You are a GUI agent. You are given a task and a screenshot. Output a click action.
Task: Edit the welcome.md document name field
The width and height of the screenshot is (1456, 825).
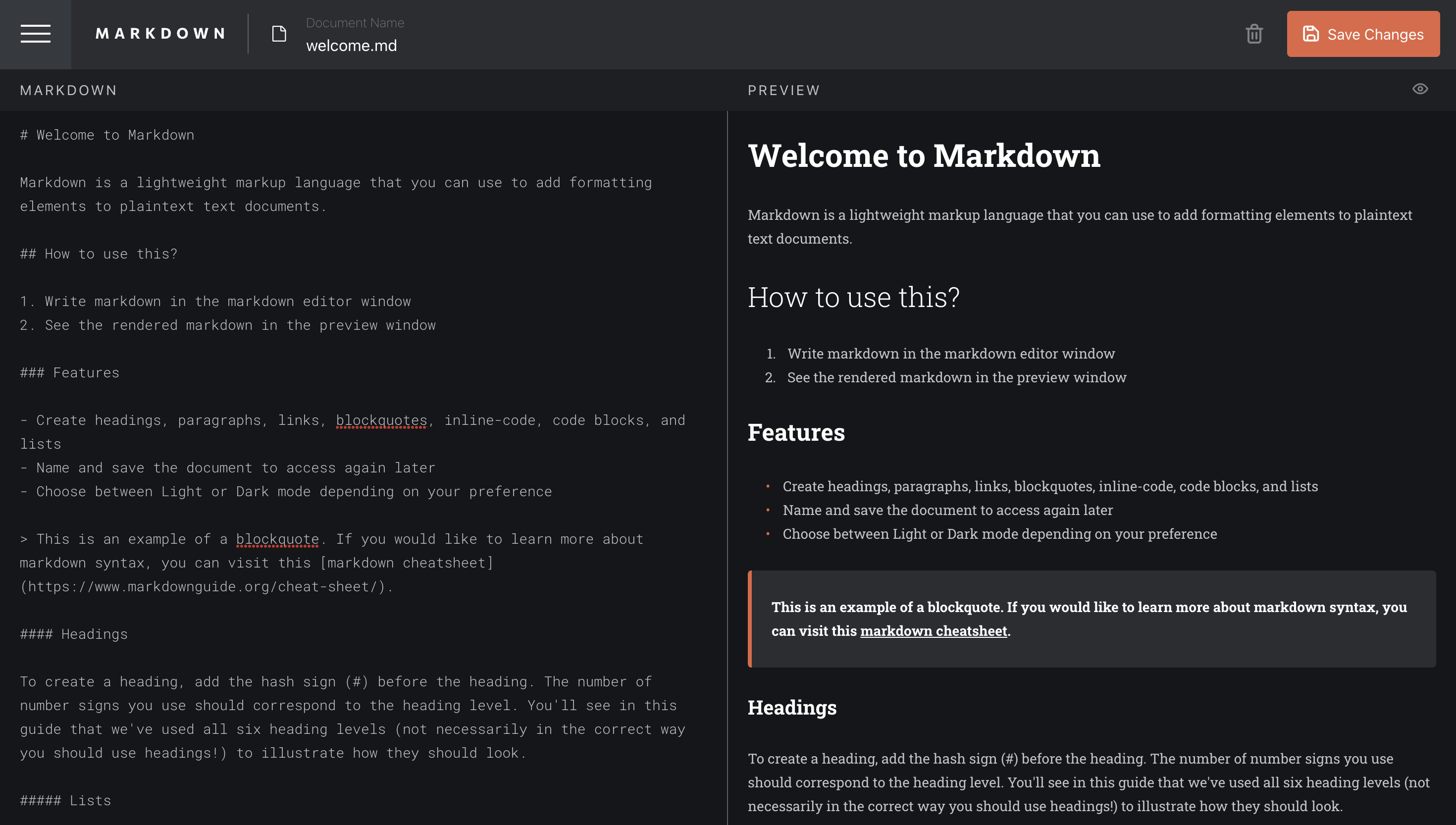click(351, 46)
